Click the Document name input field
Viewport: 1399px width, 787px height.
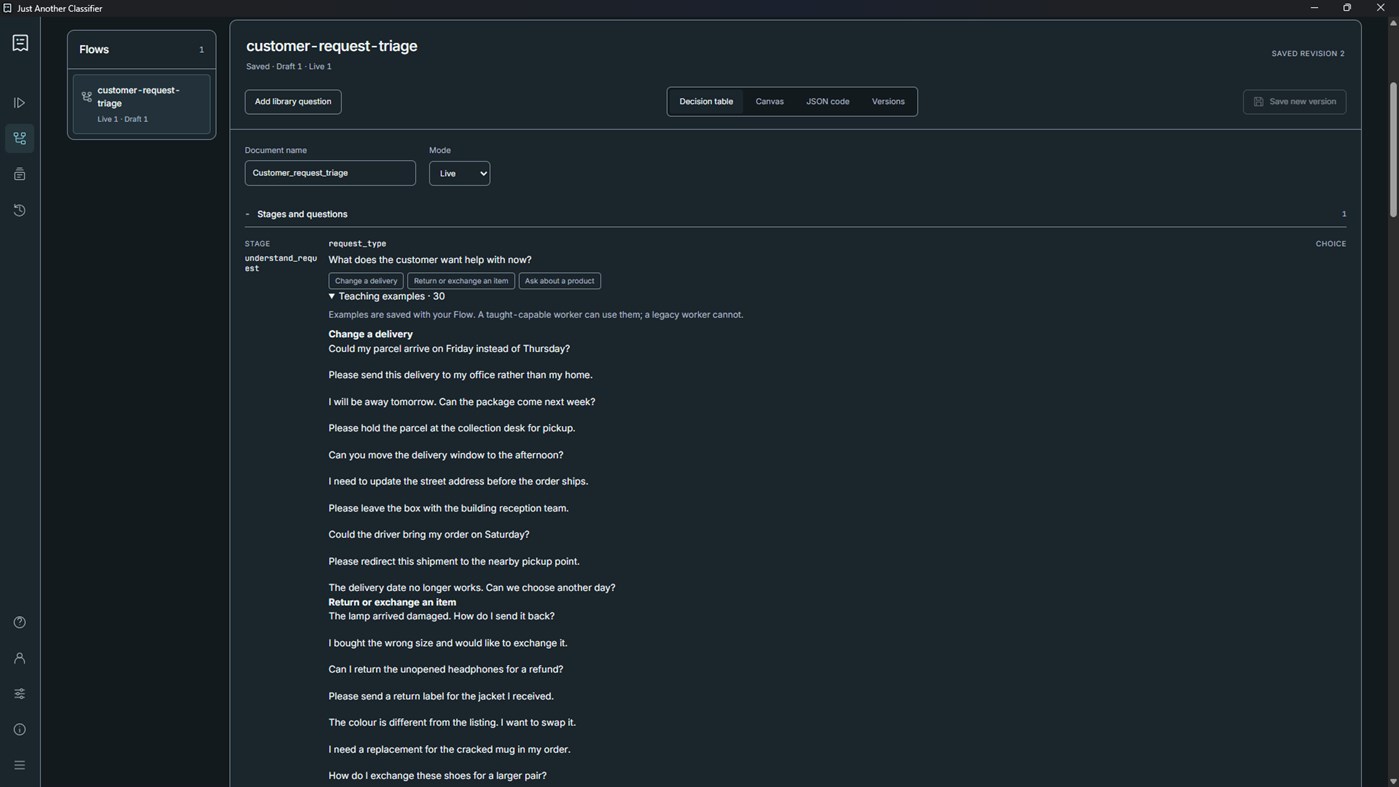point(330,173)
